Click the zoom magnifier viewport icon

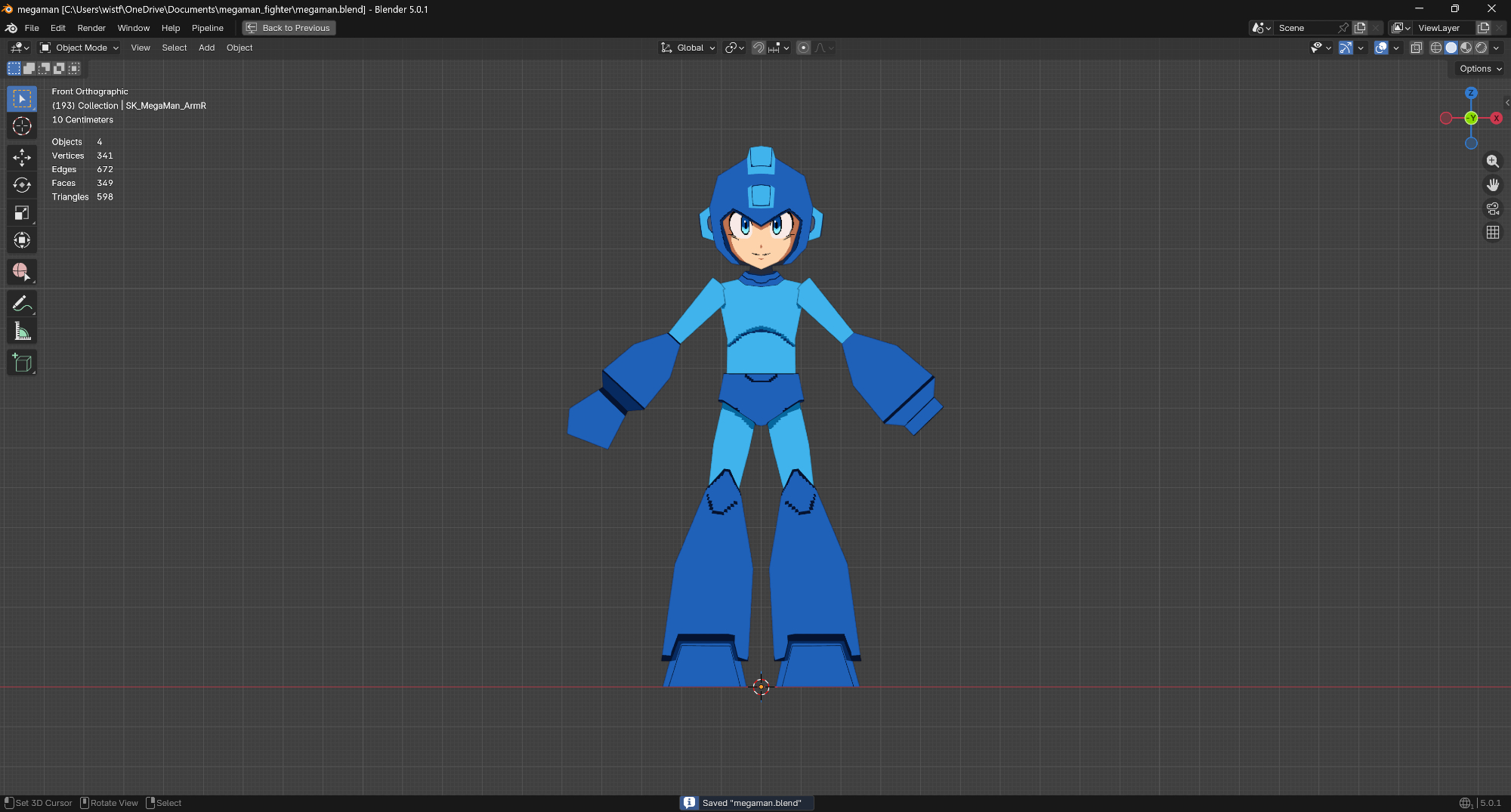(1492, 161)
